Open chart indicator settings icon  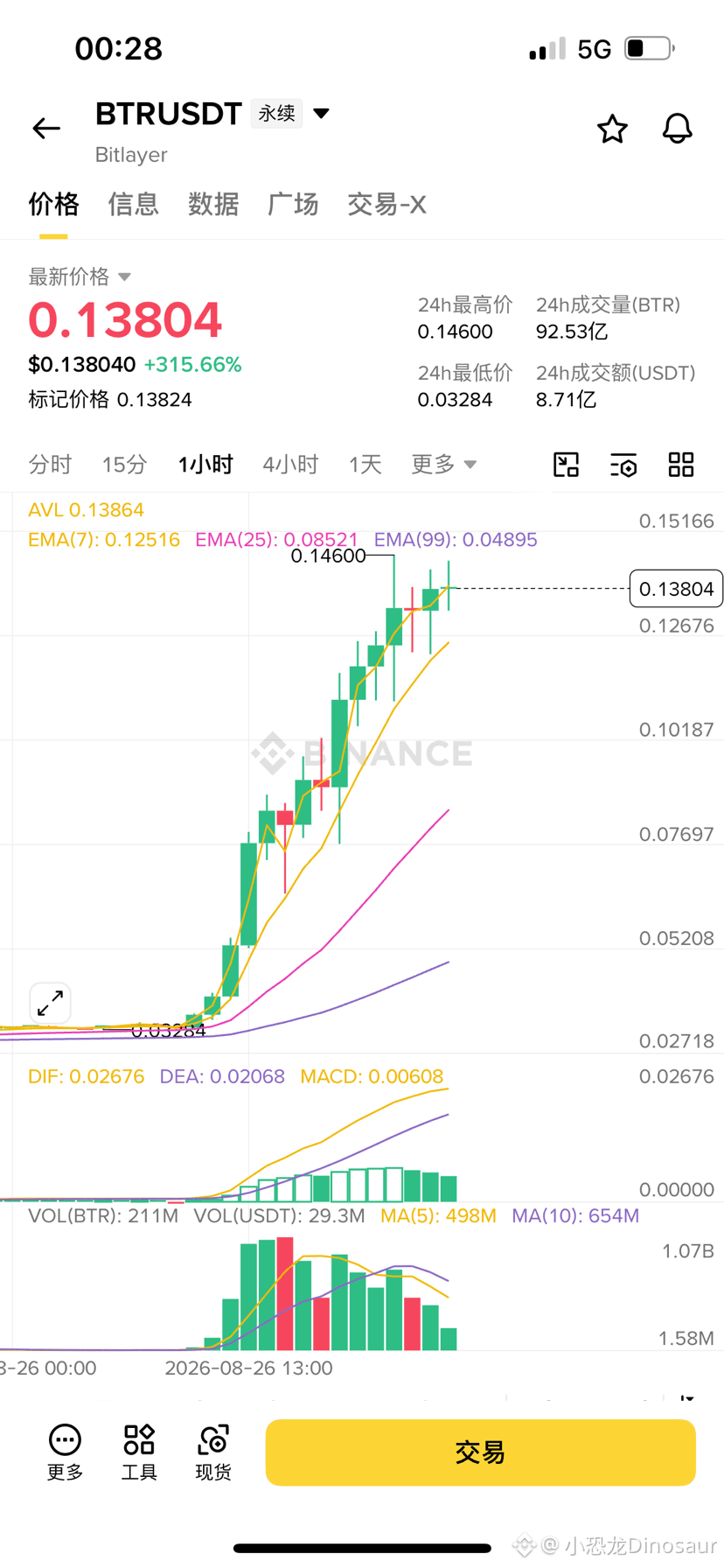[x=623, y=465]
